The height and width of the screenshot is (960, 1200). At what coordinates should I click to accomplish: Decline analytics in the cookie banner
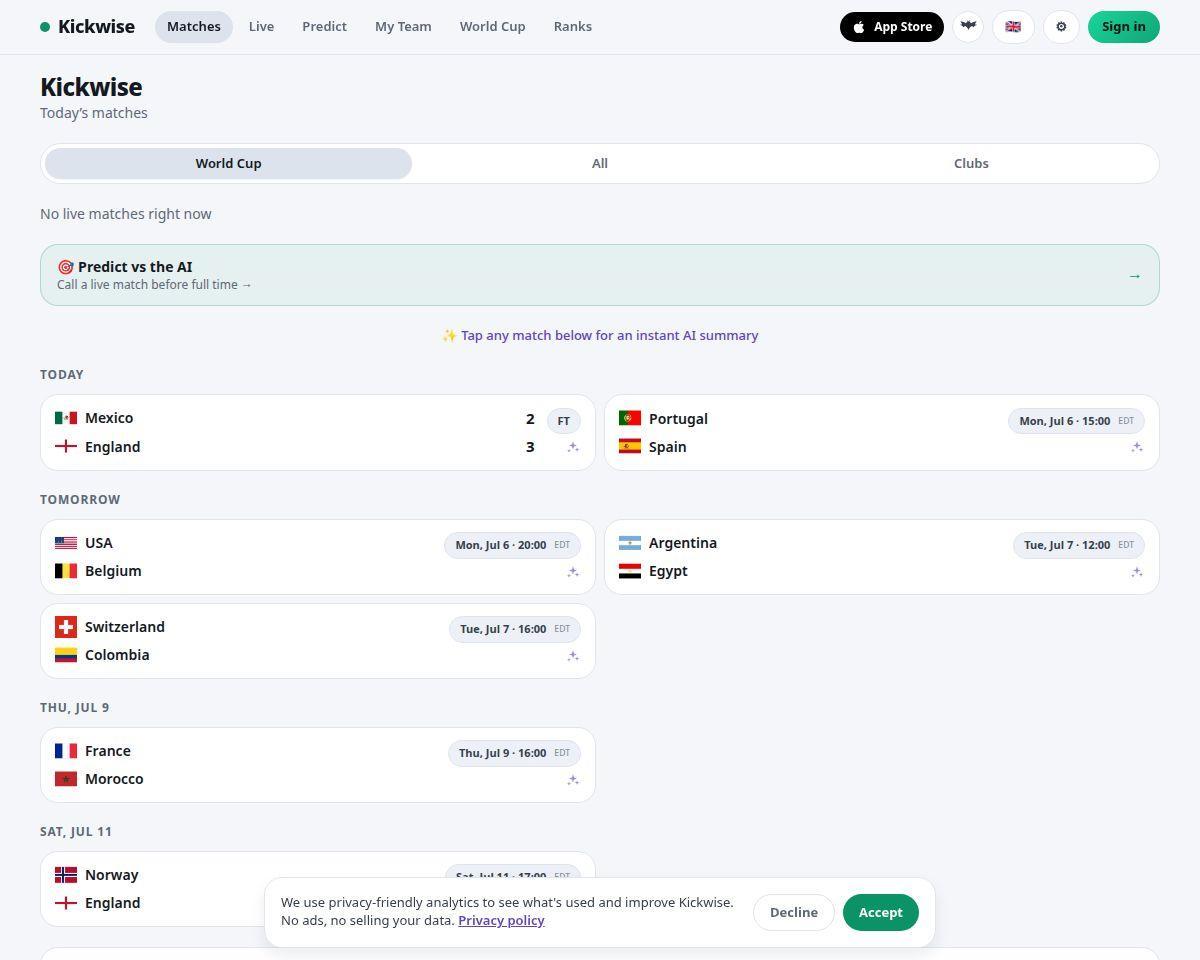pos(794,912)
